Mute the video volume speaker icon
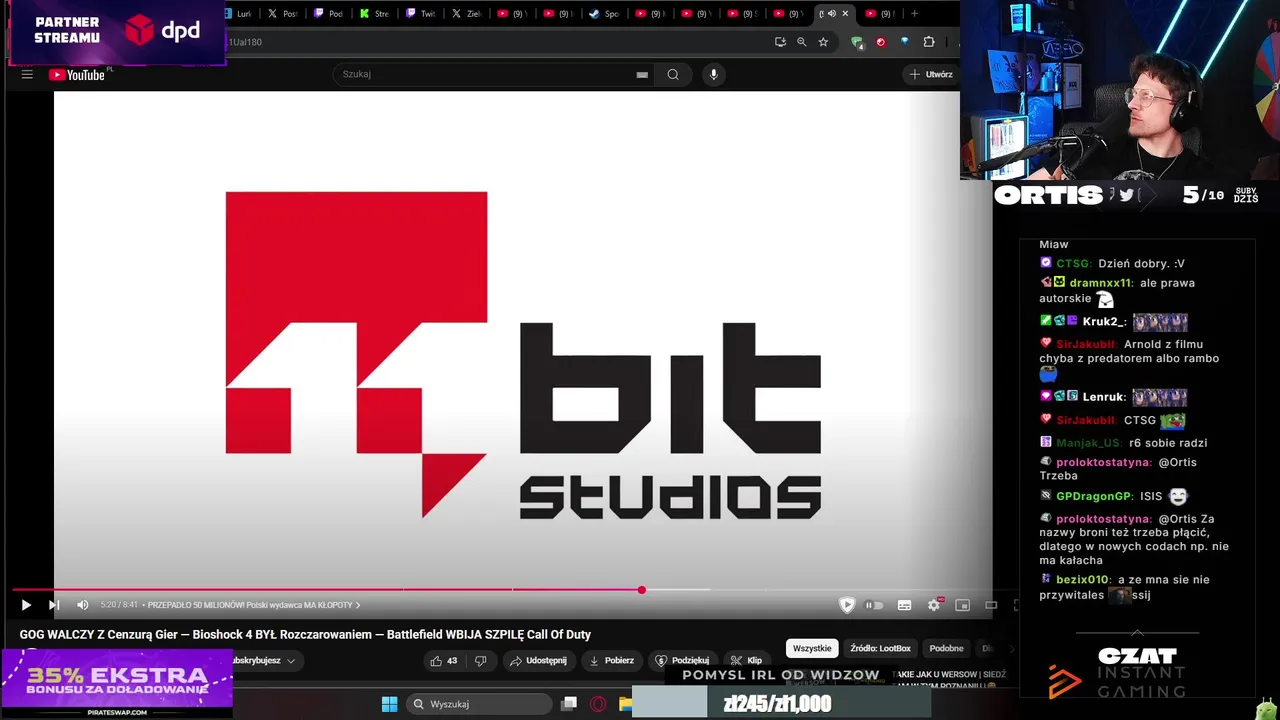Image resolution: width=1280 pixels, height=720 pixels. [x=83, y=605]
